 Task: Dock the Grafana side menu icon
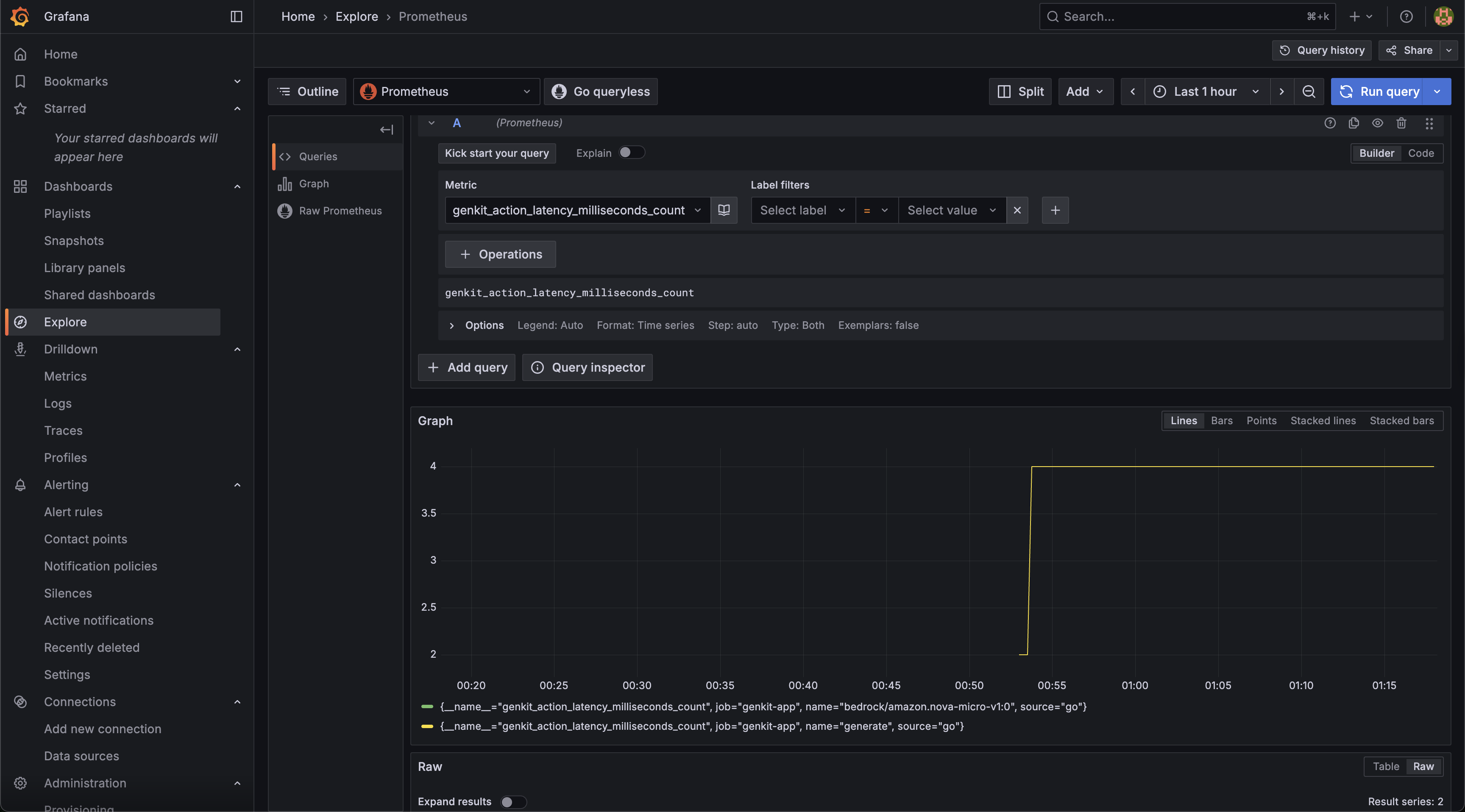point(237,17)
